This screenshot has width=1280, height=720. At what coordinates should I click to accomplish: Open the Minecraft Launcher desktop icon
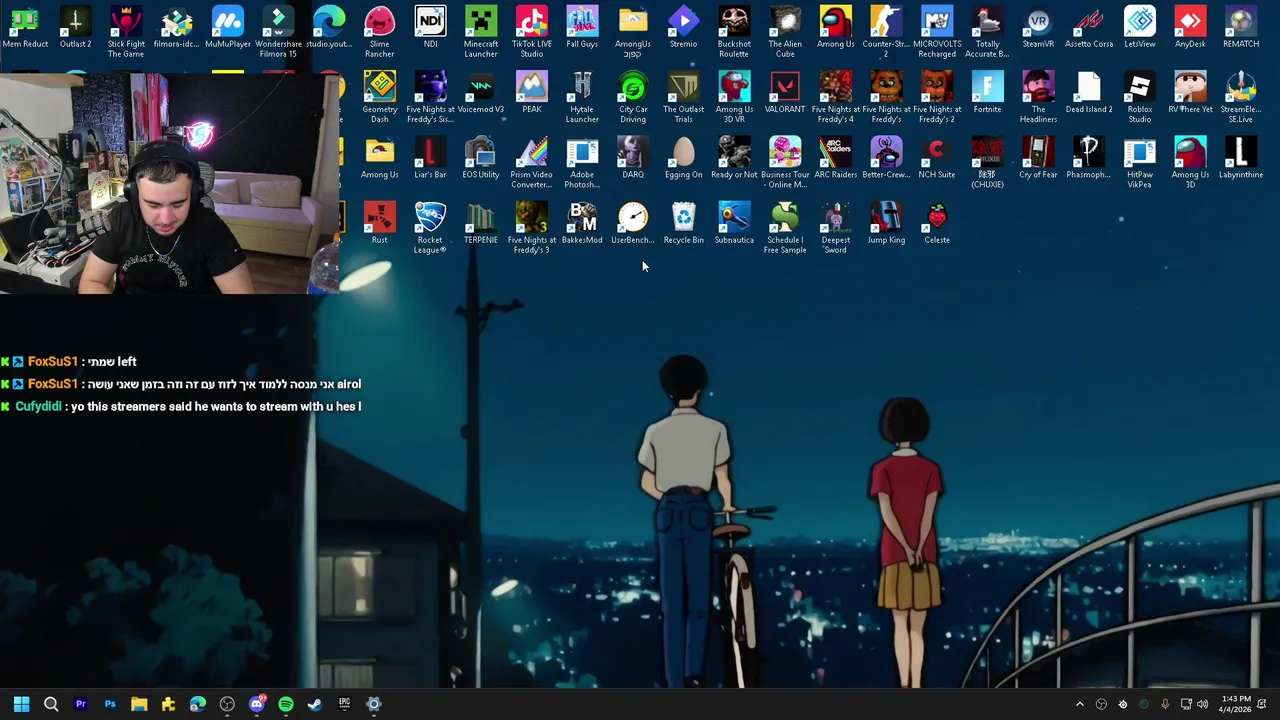[480, 32]
